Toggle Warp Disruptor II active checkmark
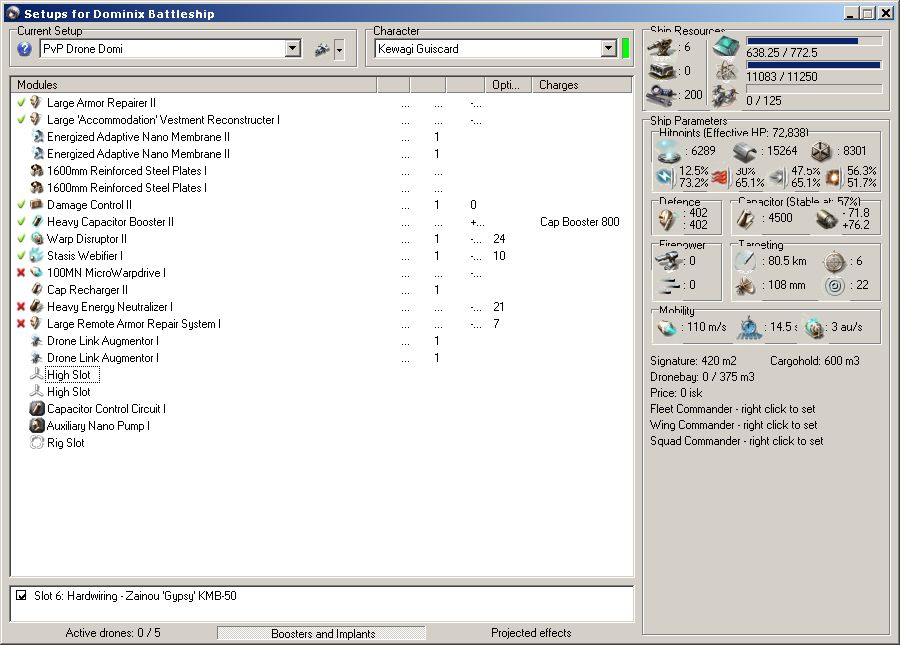This screenshot has width=900, height=645. coord(21,239)
